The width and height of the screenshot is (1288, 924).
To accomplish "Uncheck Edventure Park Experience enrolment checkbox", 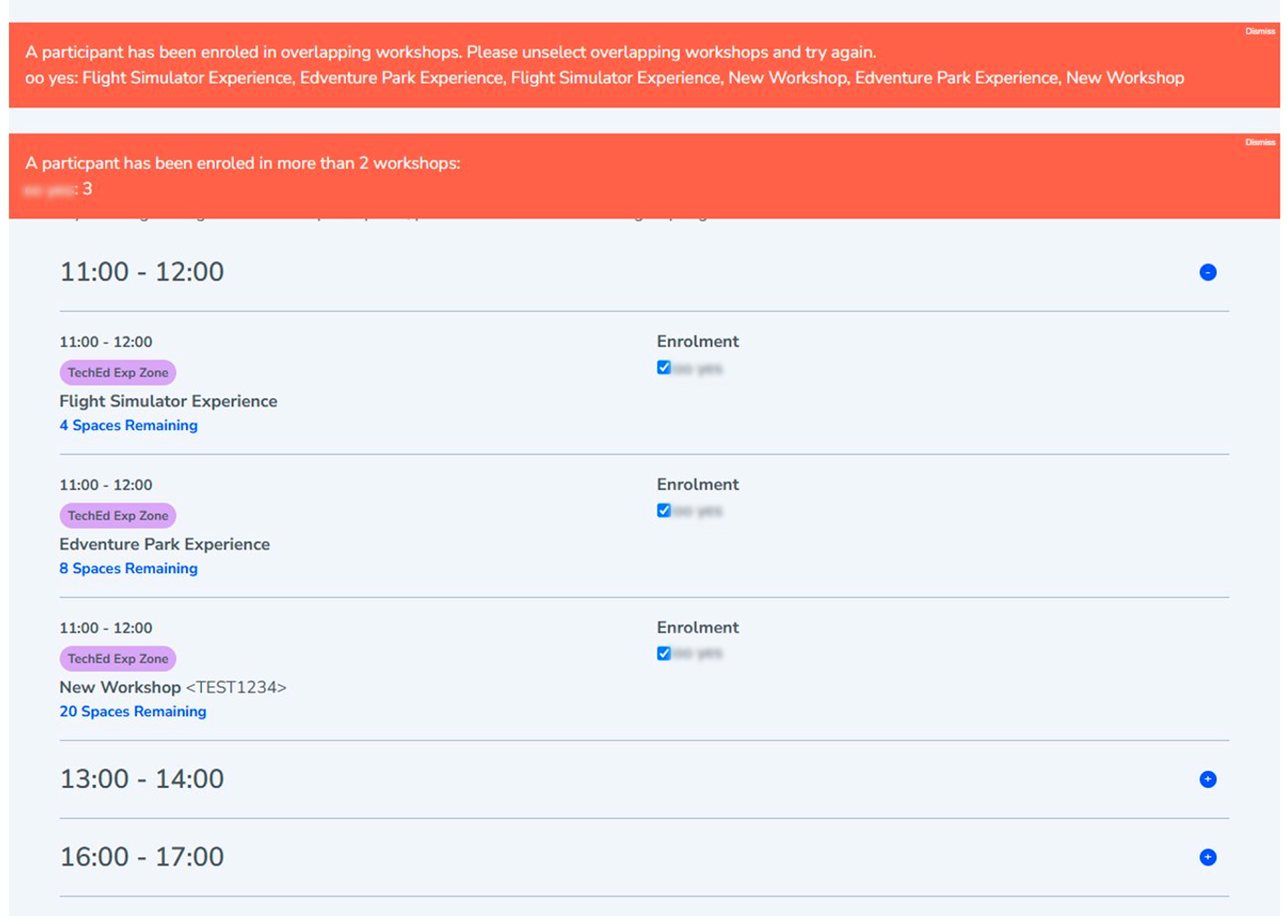I will click(664, 511).
